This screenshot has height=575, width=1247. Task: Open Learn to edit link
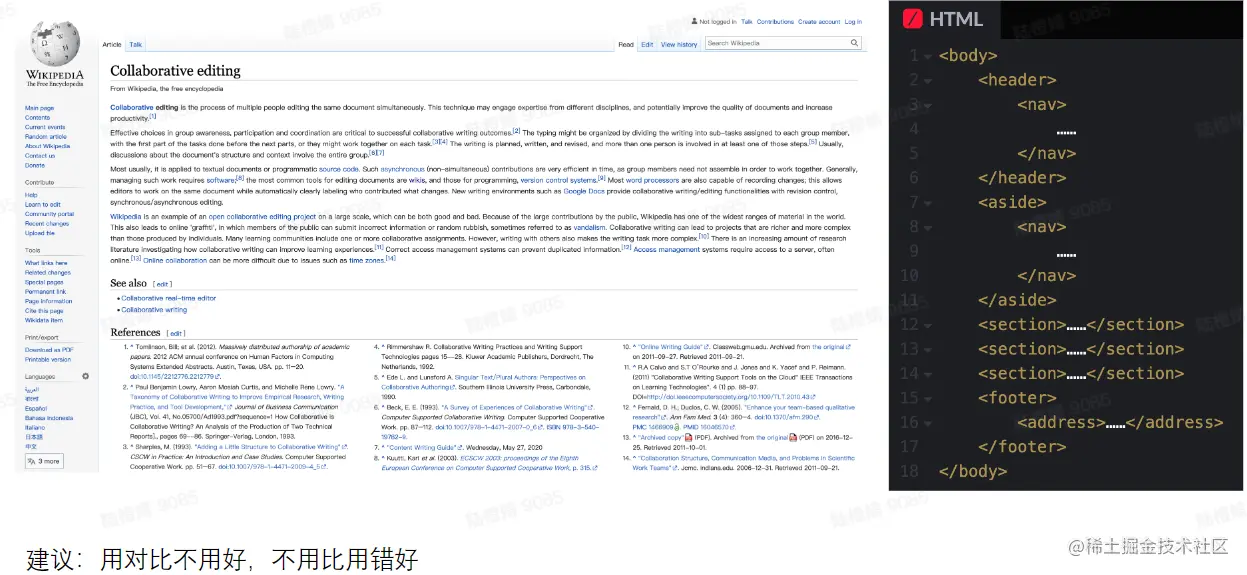click(43, 204)
